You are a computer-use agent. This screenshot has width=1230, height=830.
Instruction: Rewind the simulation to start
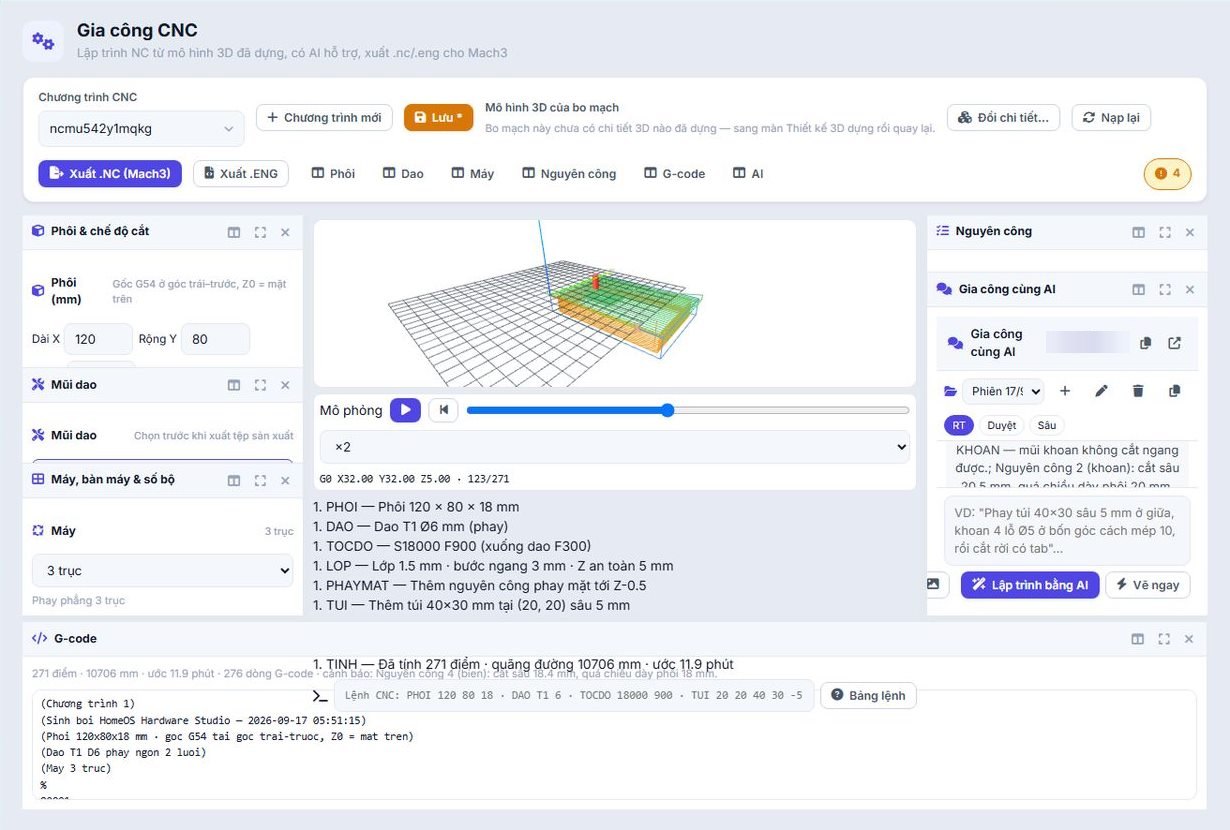point(443,410)
